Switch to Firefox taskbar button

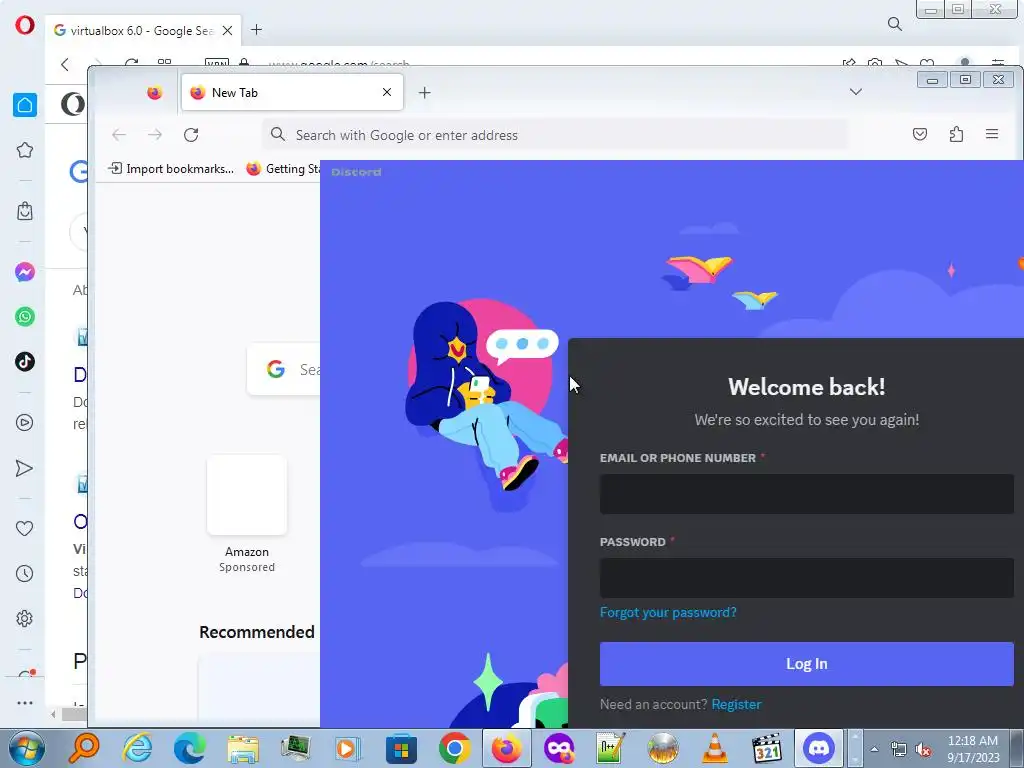507,748
